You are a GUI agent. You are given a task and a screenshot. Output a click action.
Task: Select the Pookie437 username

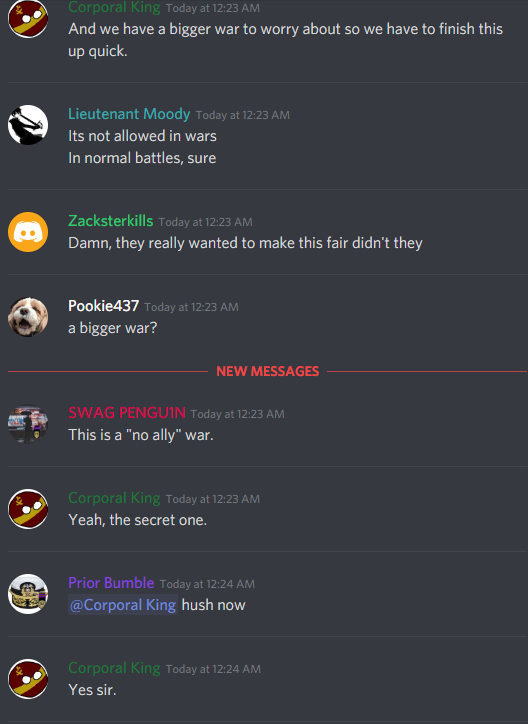coord(103,306)
